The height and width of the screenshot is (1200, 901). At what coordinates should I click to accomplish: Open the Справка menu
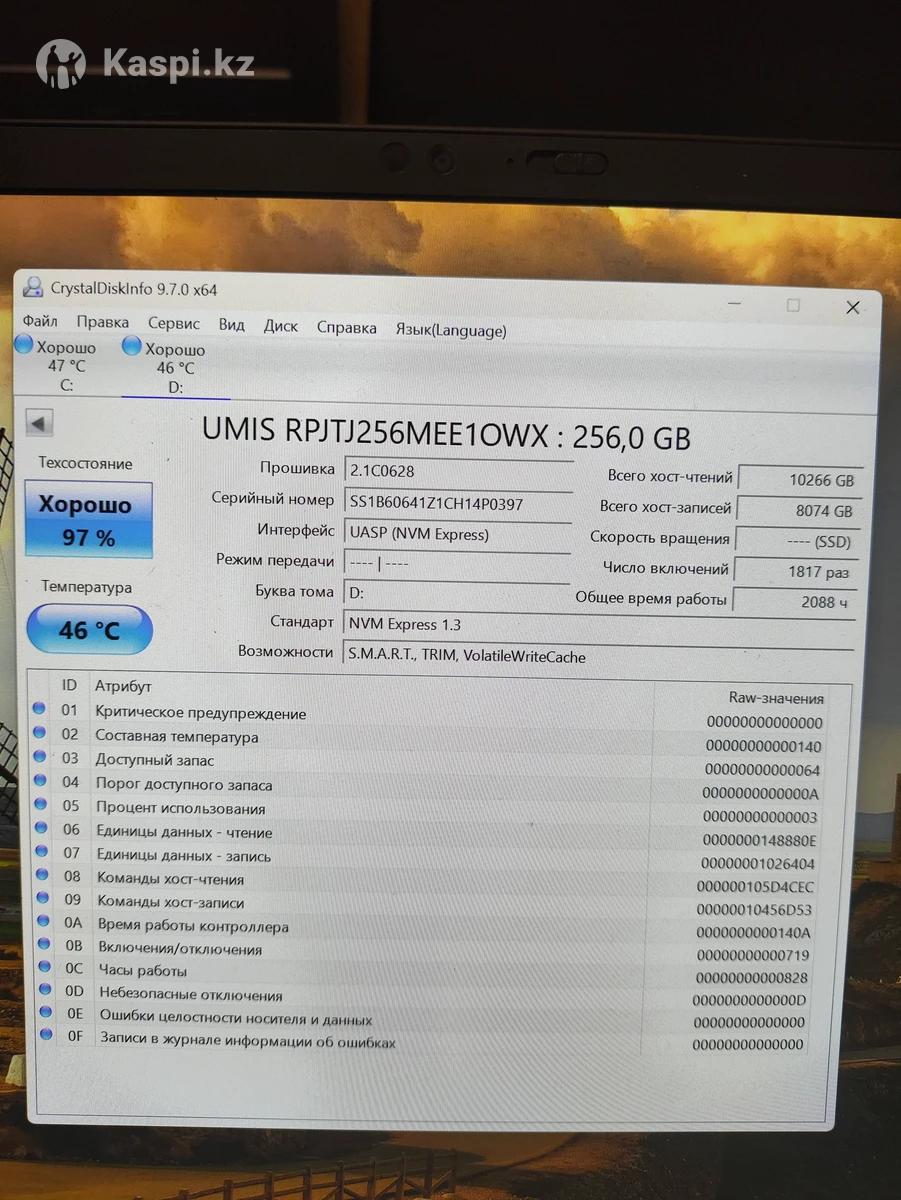coord(346,328)
